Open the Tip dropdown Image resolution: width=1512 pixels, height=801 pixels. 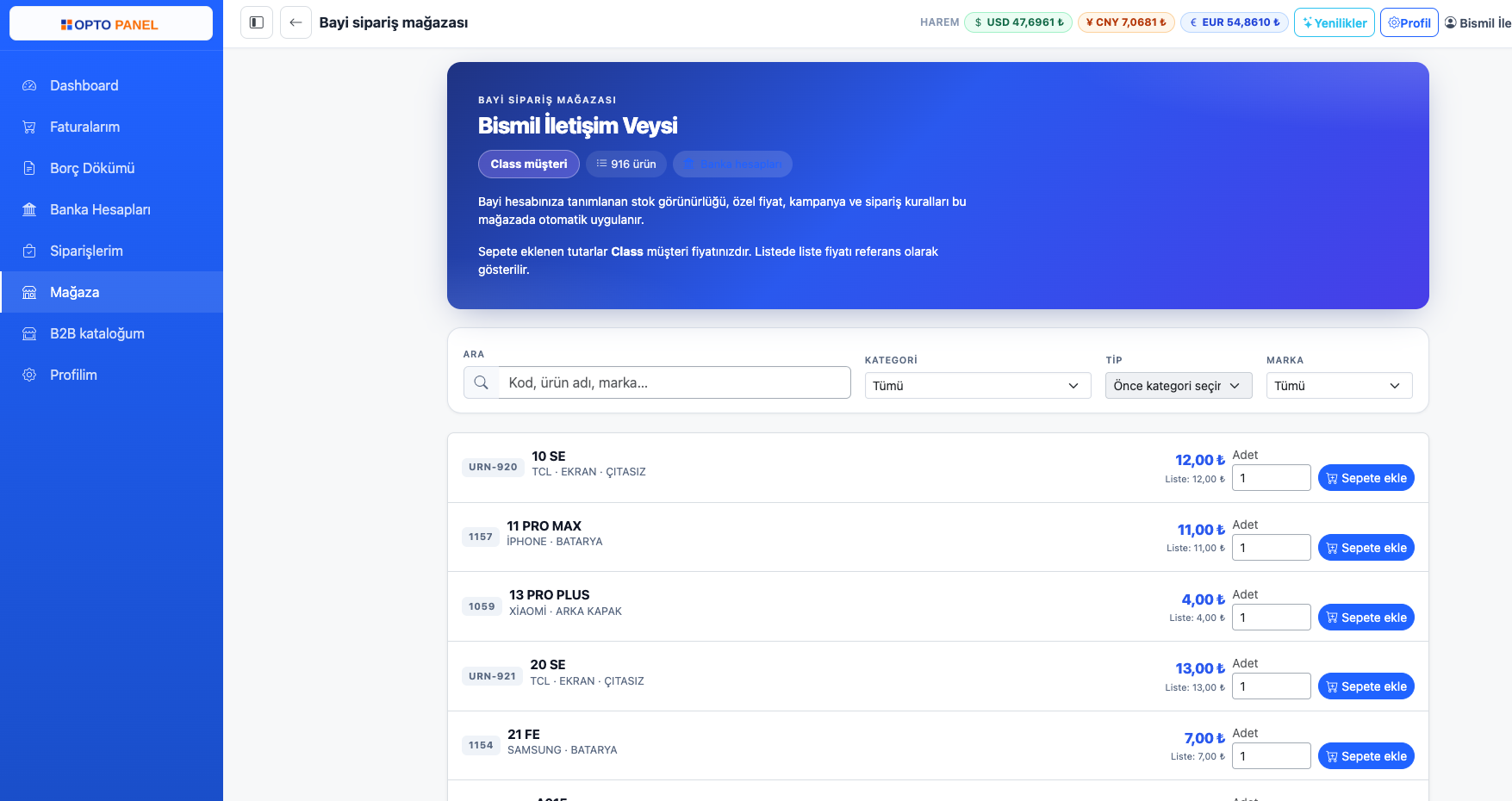click(1178, 386)
